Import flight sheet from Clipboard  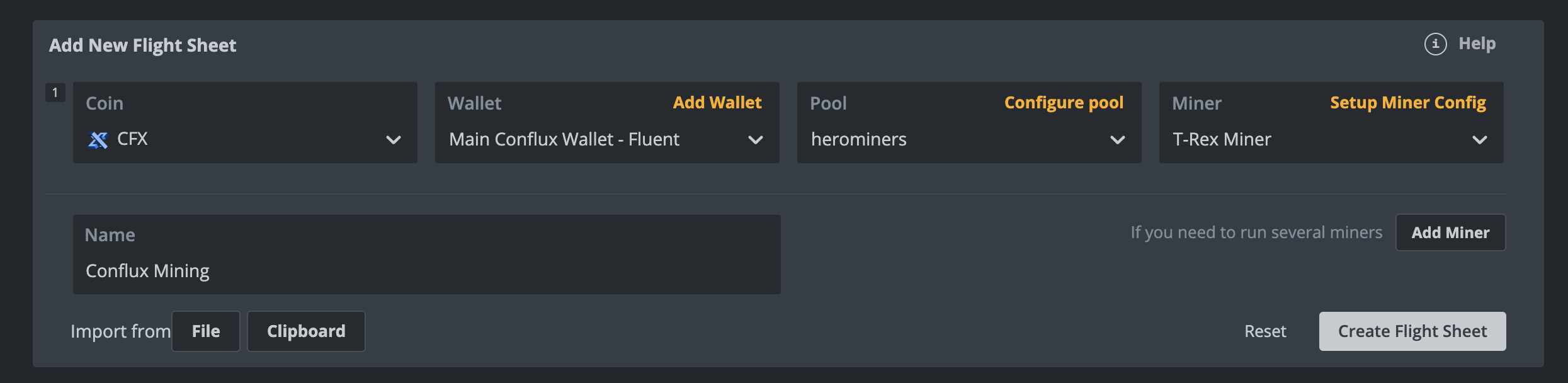[x=305, y=331]
